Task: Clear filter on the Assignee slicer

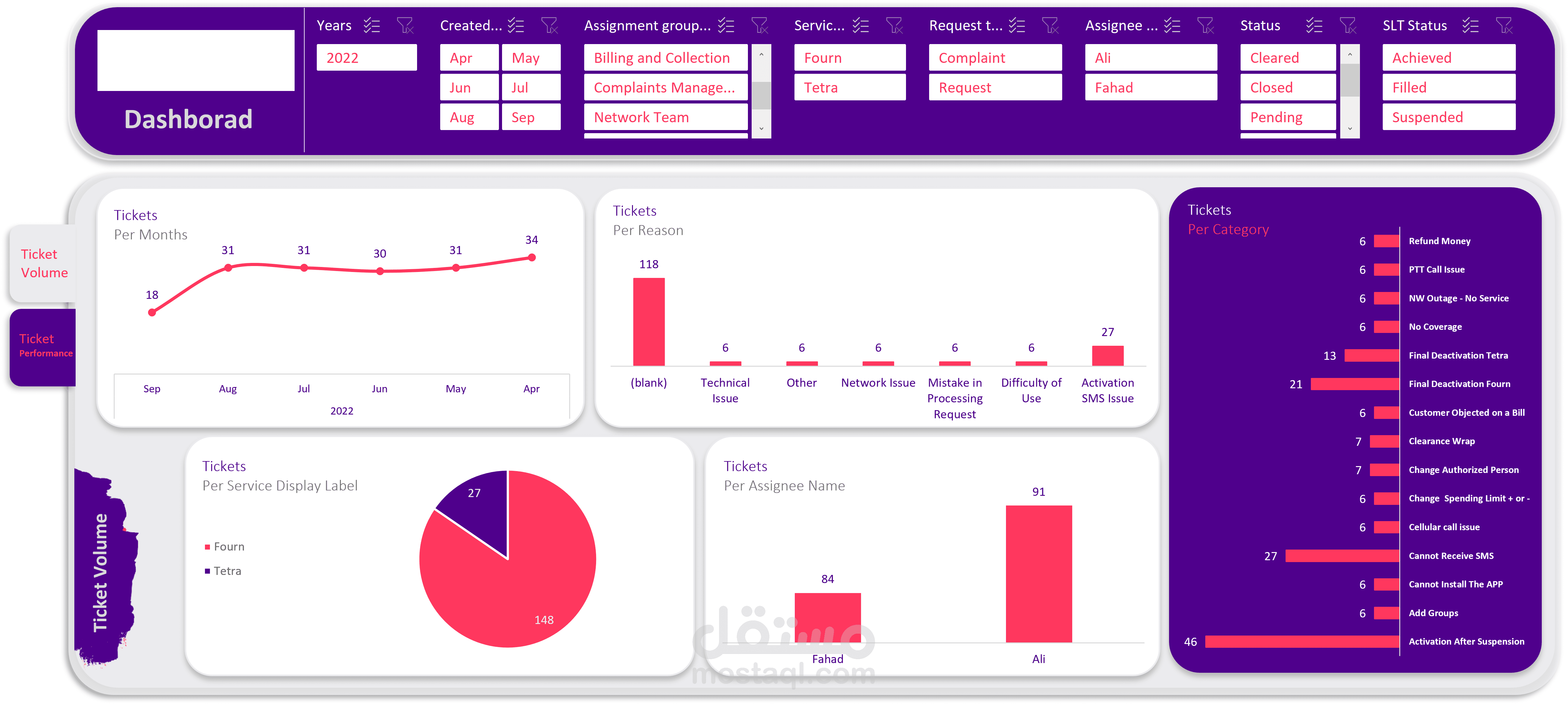Action: point(1205,26)
